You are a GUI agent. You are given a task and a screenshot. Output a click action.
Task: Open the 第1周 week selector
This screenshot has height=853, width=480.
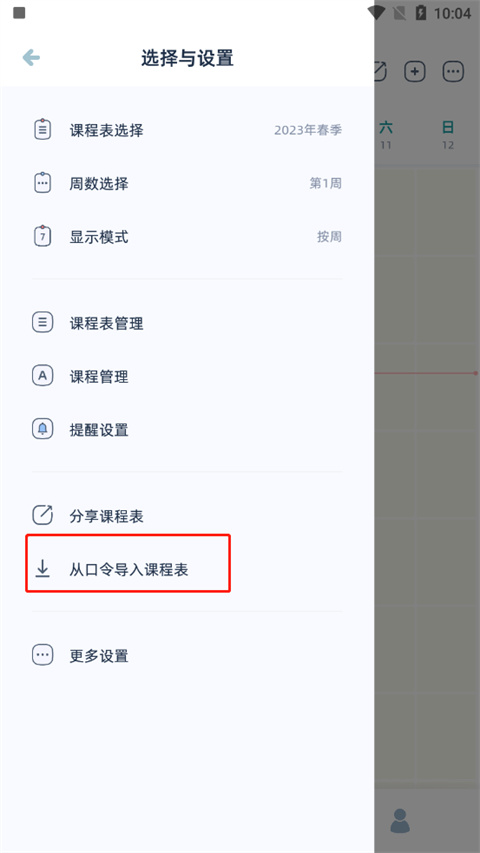(x=325, y=183)
